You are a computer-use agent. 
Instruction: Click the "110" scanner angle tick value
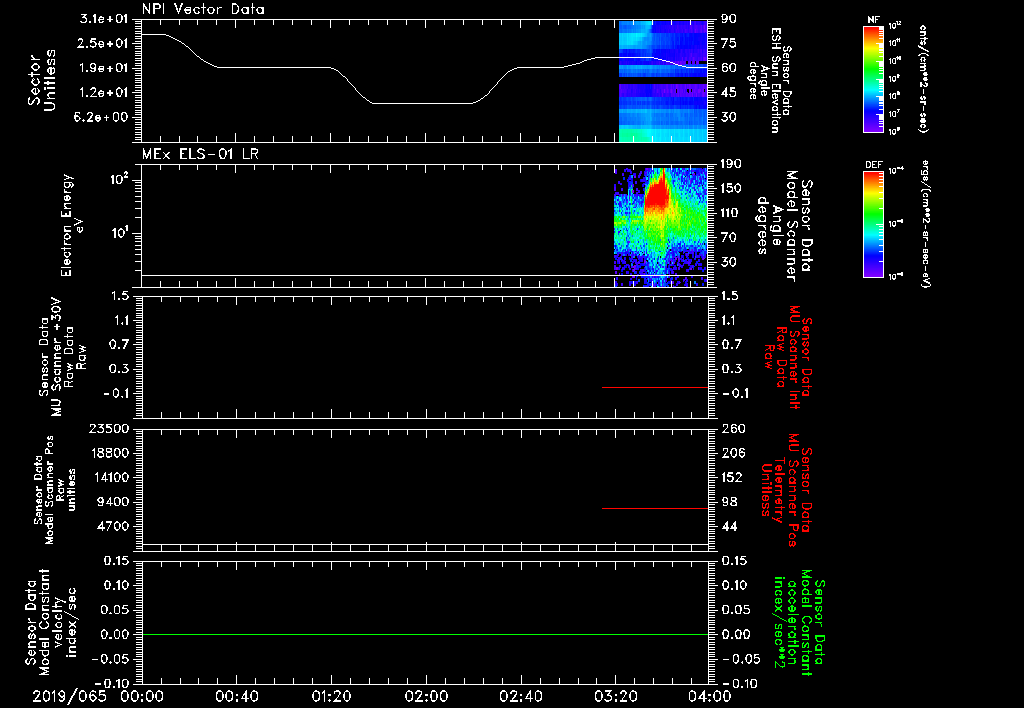(731, 213)
